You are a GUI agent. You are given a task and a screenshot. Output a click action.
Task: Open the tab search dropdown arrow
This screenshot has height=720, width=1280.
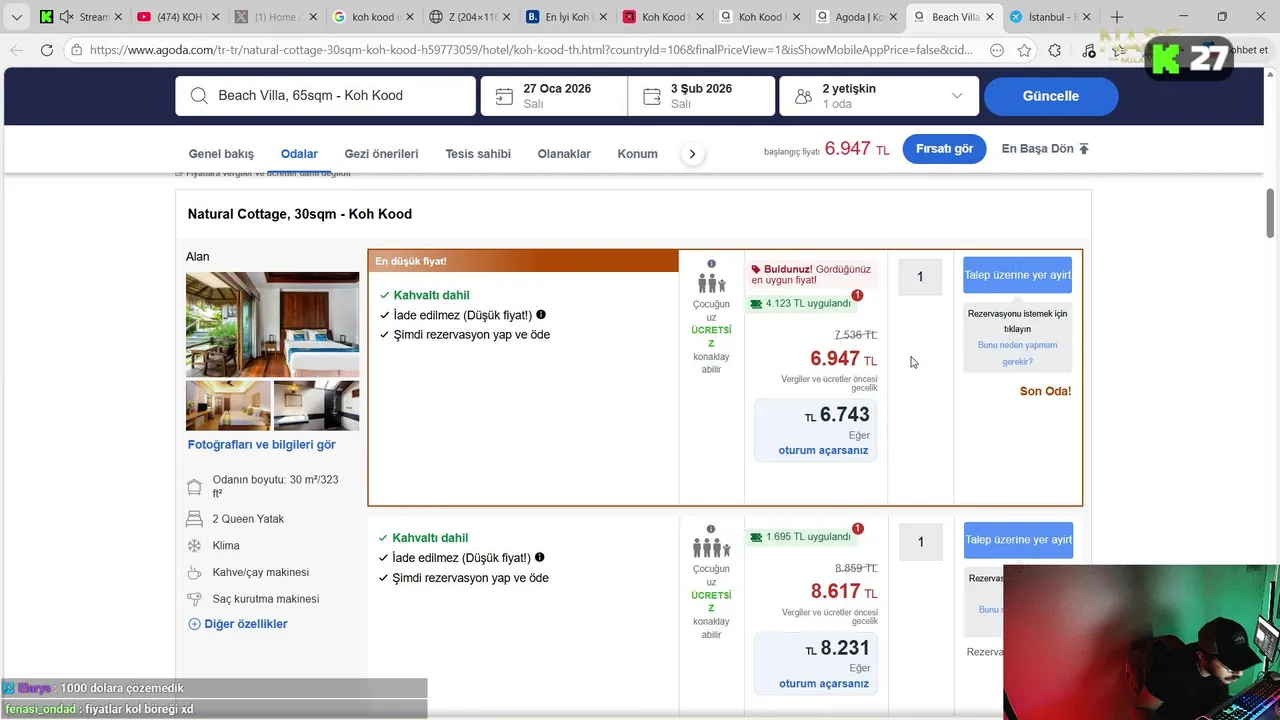(x=16, y=17)
